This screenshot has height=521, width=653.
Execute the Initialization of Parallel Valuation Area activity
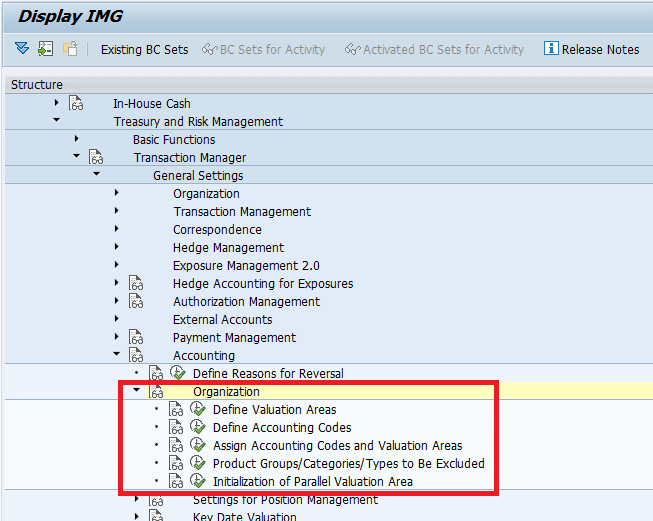[x=197, y=482]
